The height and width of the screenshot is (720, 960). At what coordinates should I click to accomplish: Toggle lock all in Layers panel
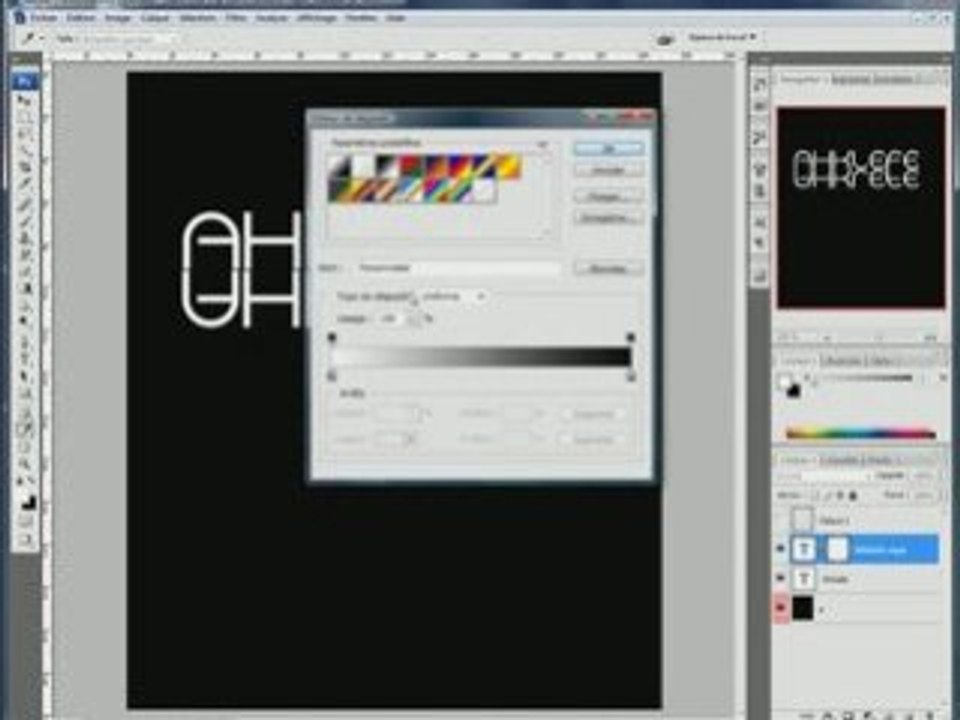pyautogui.click(x=853, y=495)
